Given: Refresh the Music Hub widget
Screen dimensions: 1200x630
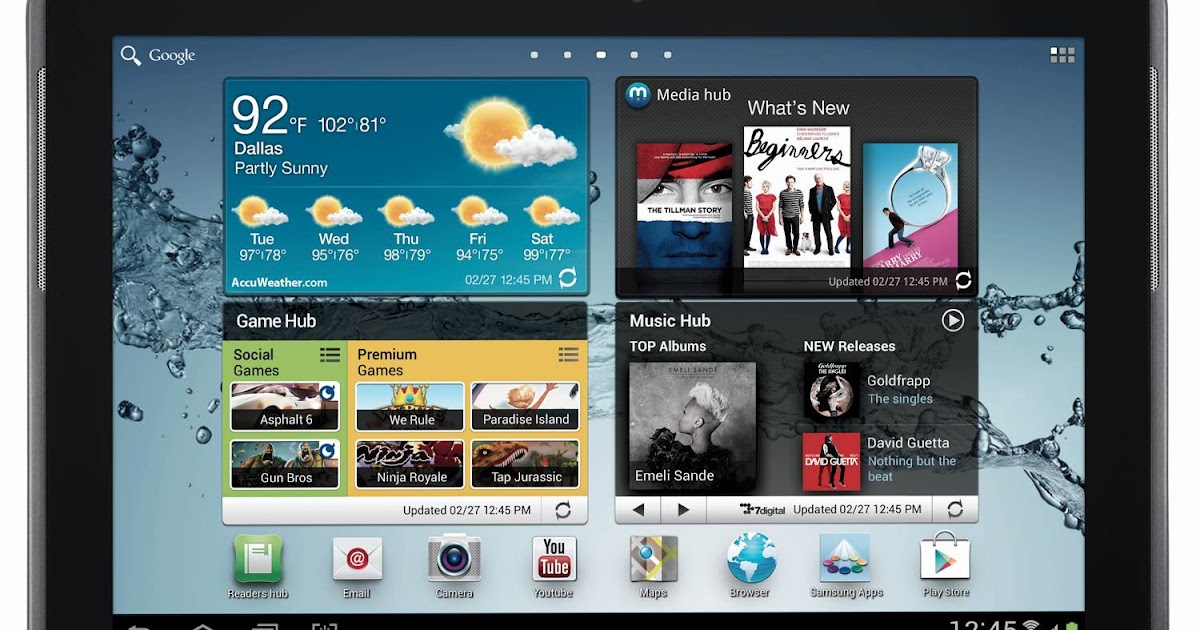Looking at the screenshot, I should [955, 509].
